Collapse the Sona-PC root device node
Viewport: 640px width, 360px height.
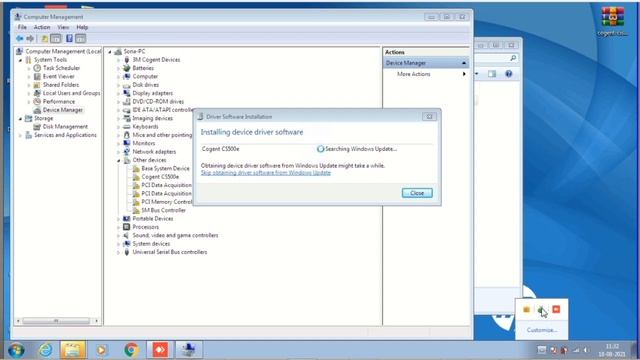tap(110, 52)
